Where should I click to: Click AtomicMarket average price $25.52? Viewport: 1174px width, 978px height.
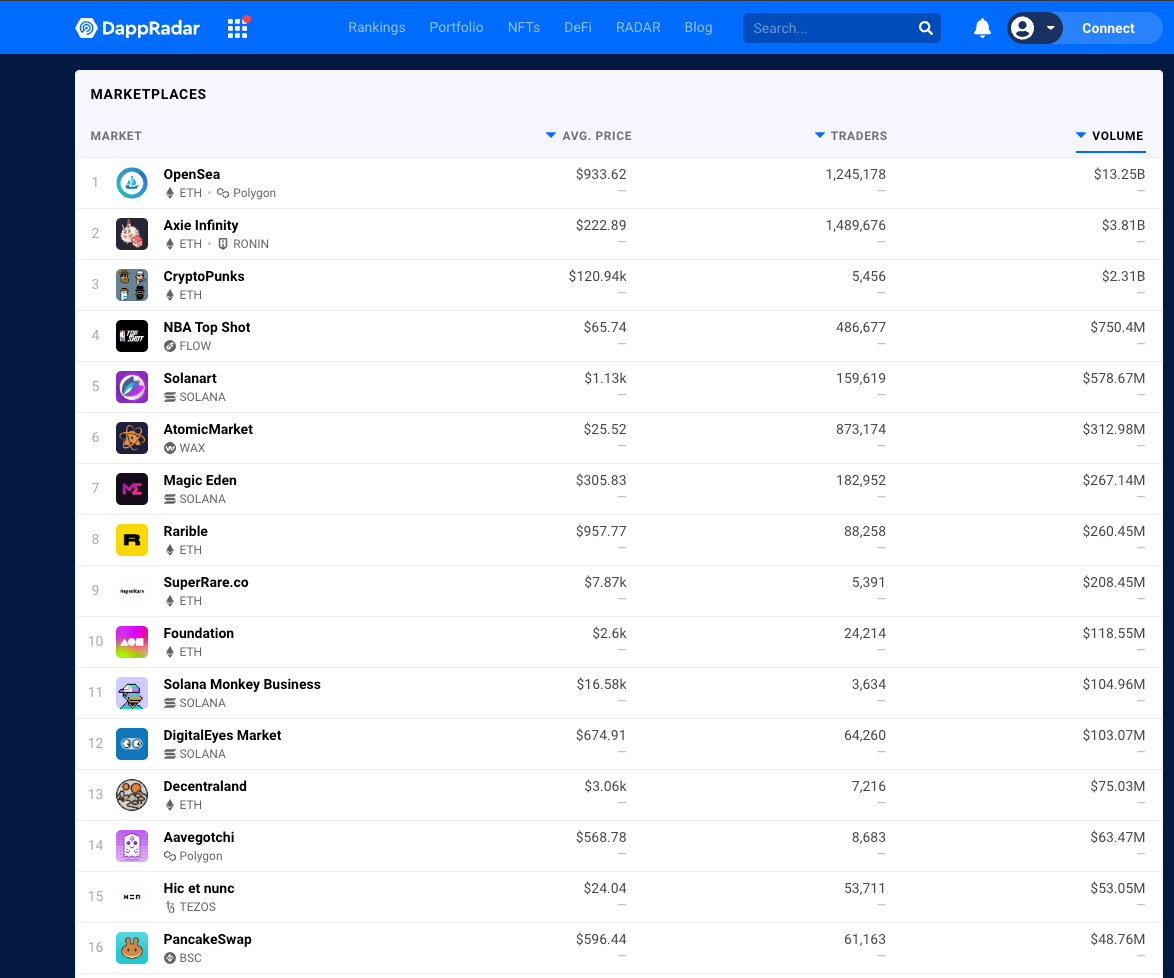click(x=605, y=429)
